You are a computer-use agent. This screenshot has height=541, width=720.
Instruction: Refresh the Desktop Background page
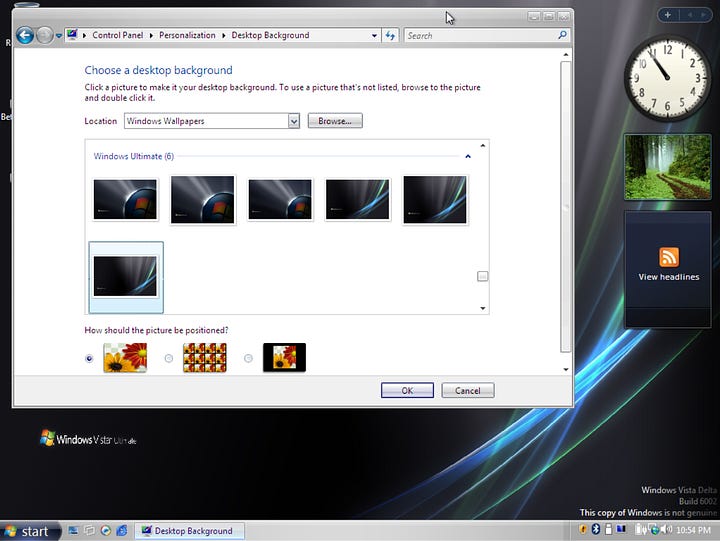point(390,35)
